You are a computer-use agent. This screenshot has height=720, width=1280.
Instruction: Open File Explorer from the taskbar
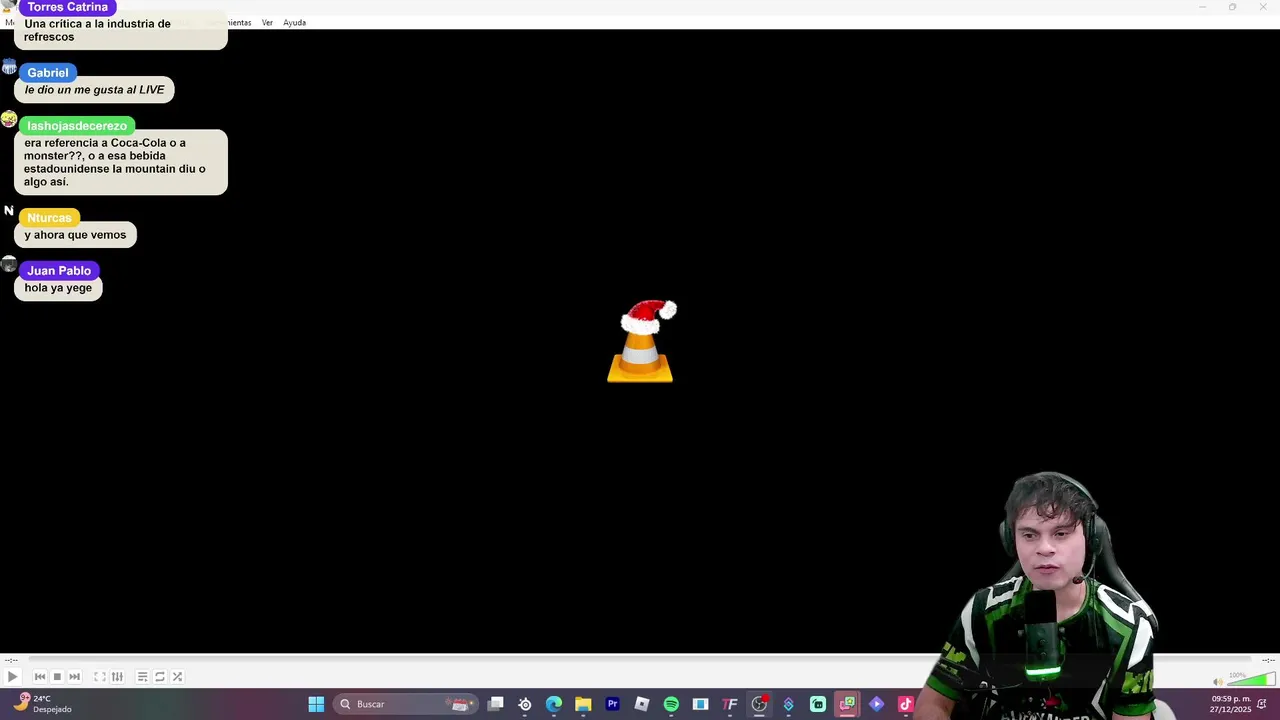(x=583, y=704)
